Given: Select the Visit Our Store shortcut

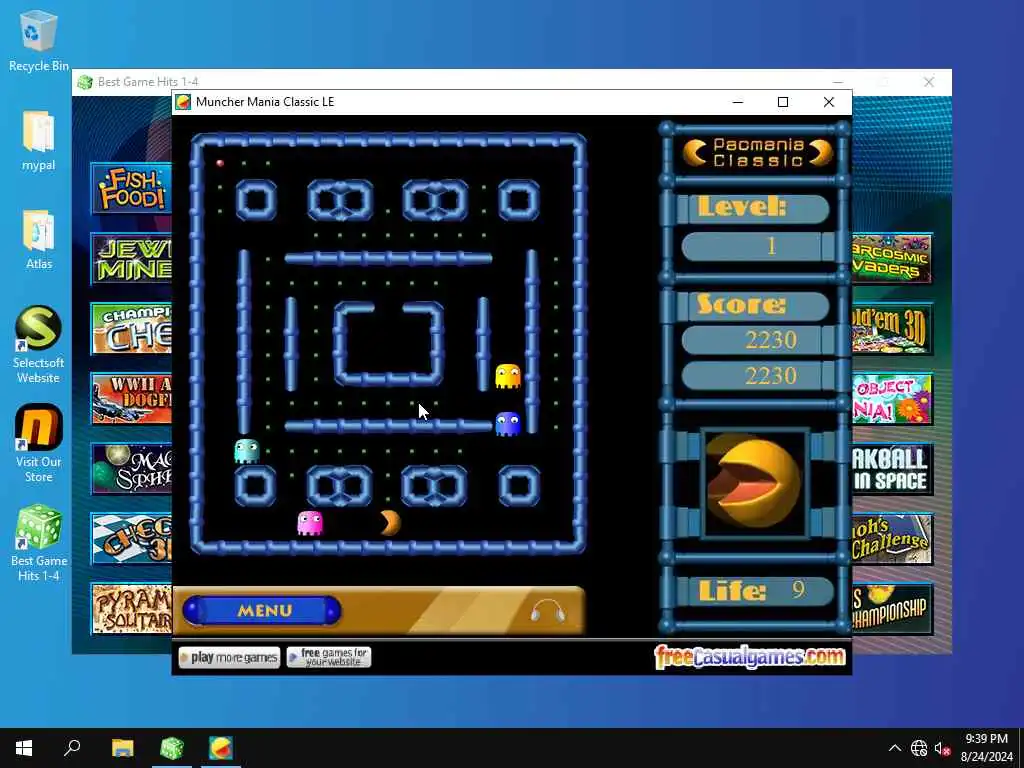Looking at the screenshot, I should coord(39,444).
